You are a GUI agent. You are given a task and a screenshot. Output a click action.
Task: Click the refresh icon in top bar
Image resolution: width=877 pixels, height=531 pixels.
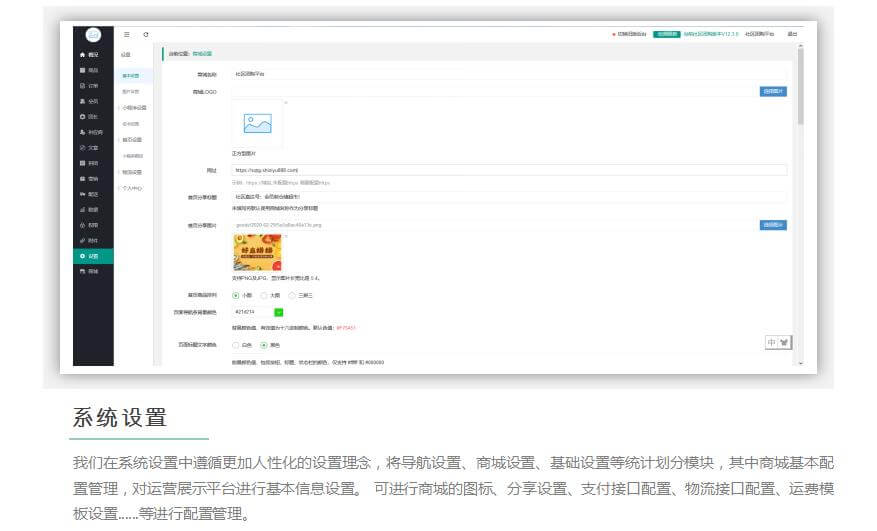[146, 34]
